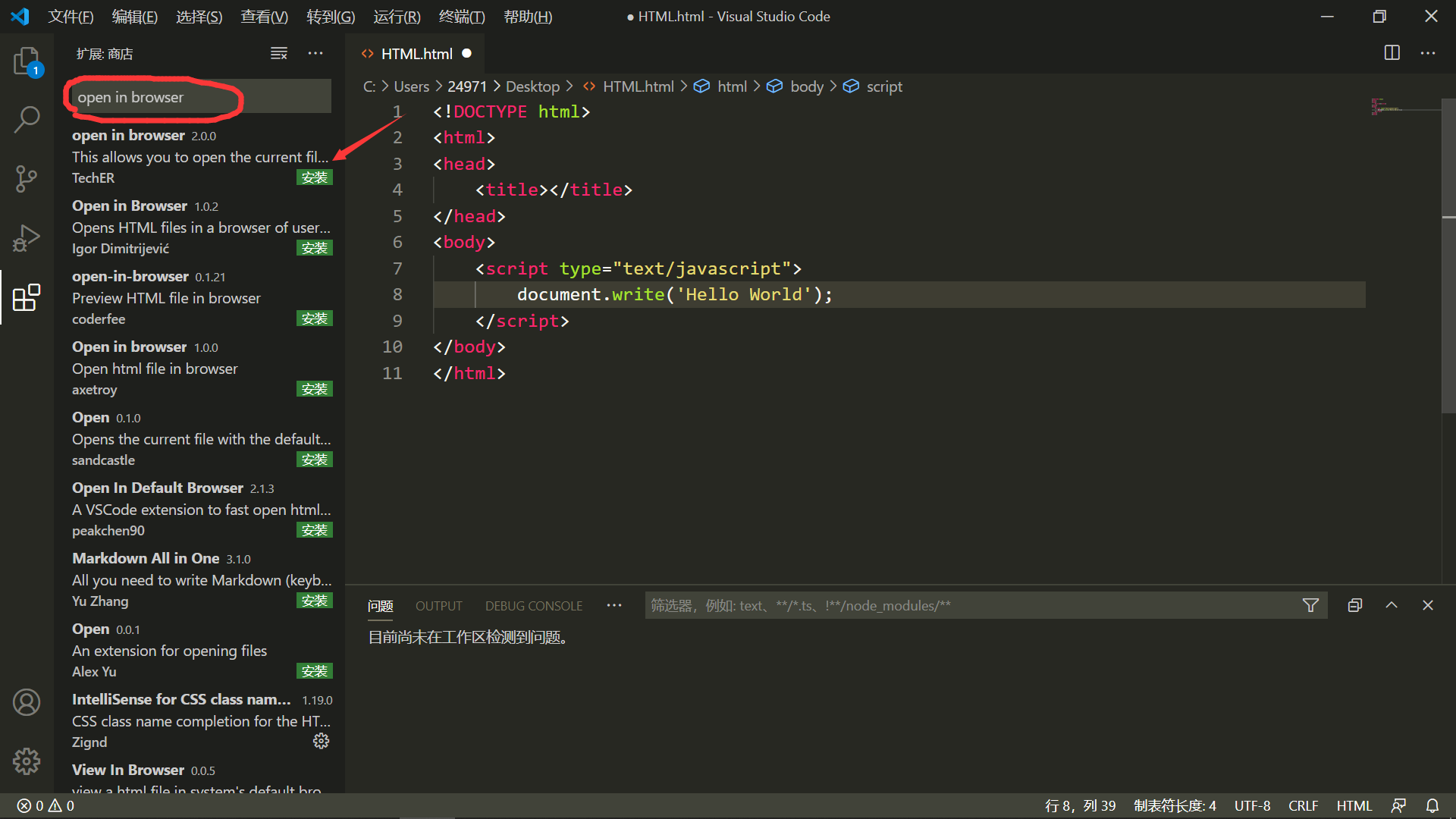Click the manage gear for IntelliSense CSS extension
Image resolution: width=1456 pixels, height=819 pixels.
click(x=321, y=741)
